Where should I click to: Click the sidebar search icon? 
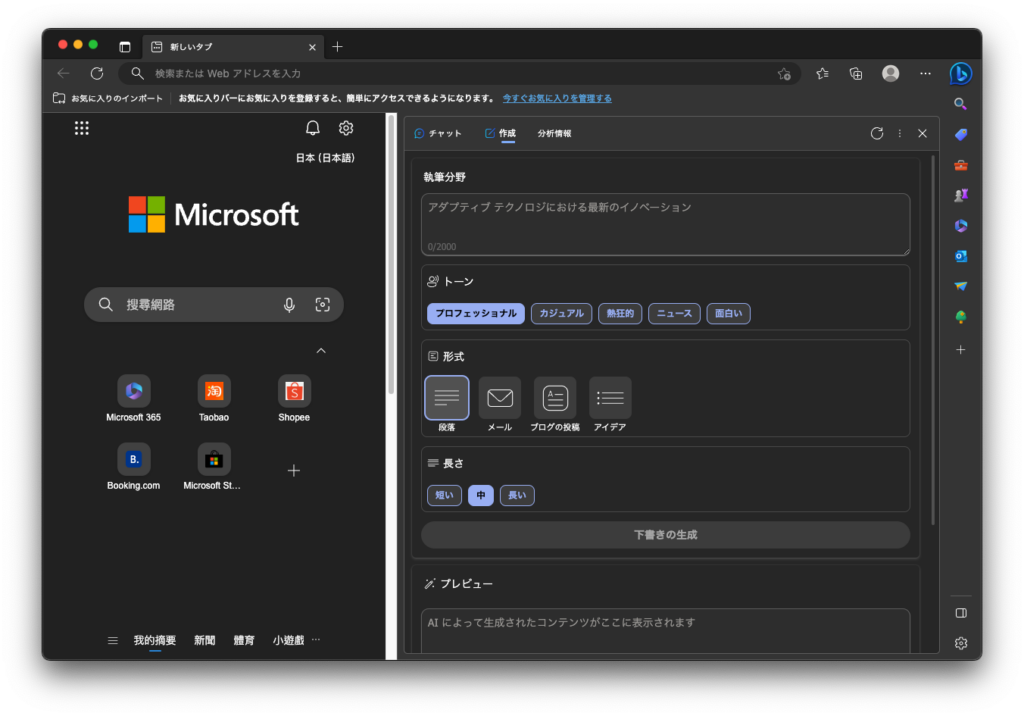(x=960, y=104)
